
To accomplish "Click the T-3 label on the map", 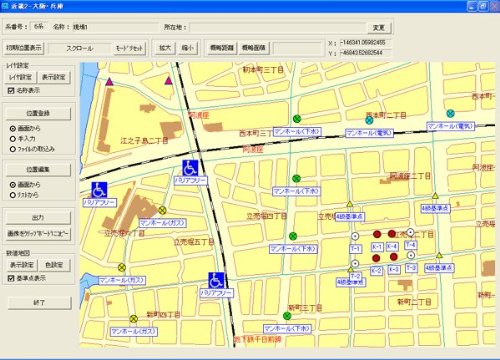I will coord(411,268).
